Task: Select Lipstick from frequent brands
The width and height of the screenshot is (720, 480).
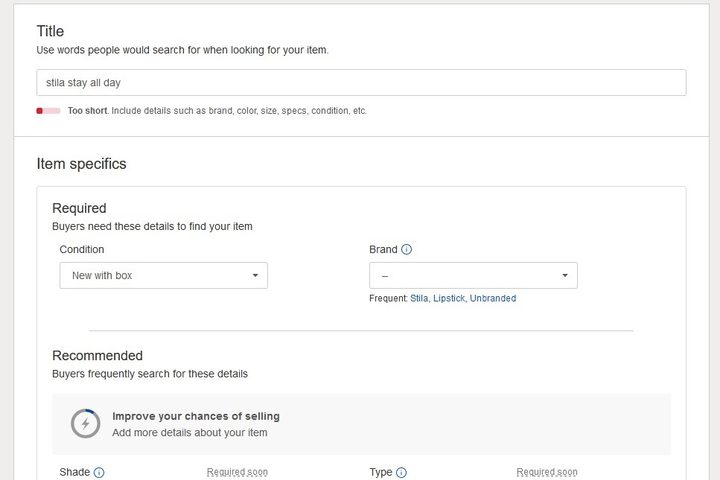Action: coord(449,299)
